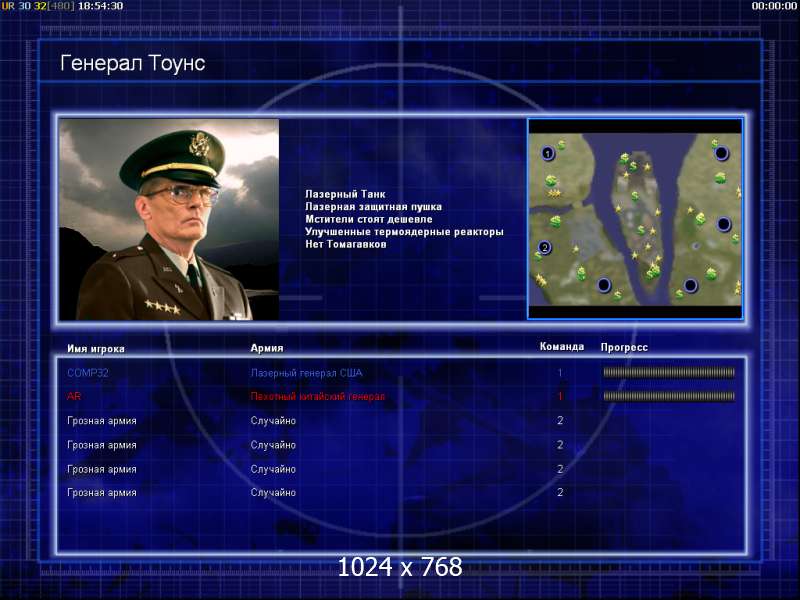Click team number in COMP32 row

tap(560, 372)
